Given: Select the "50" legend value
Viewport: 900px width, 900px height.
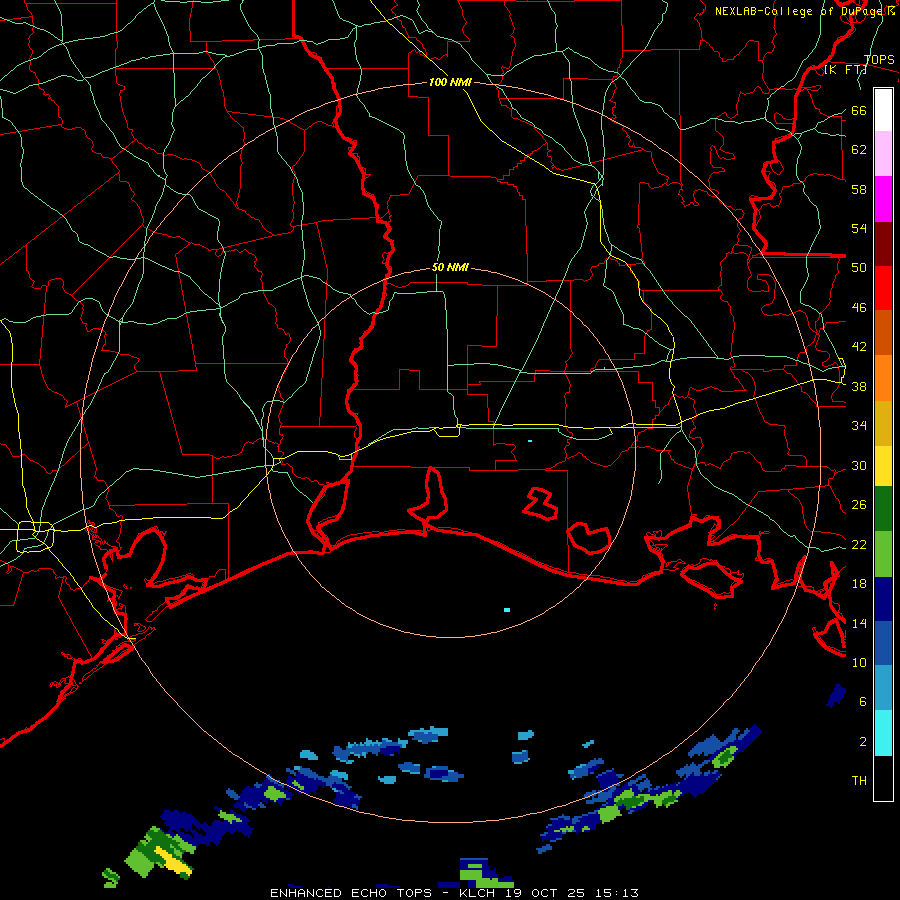Looking at the screenshot, I should click(859, 268).
